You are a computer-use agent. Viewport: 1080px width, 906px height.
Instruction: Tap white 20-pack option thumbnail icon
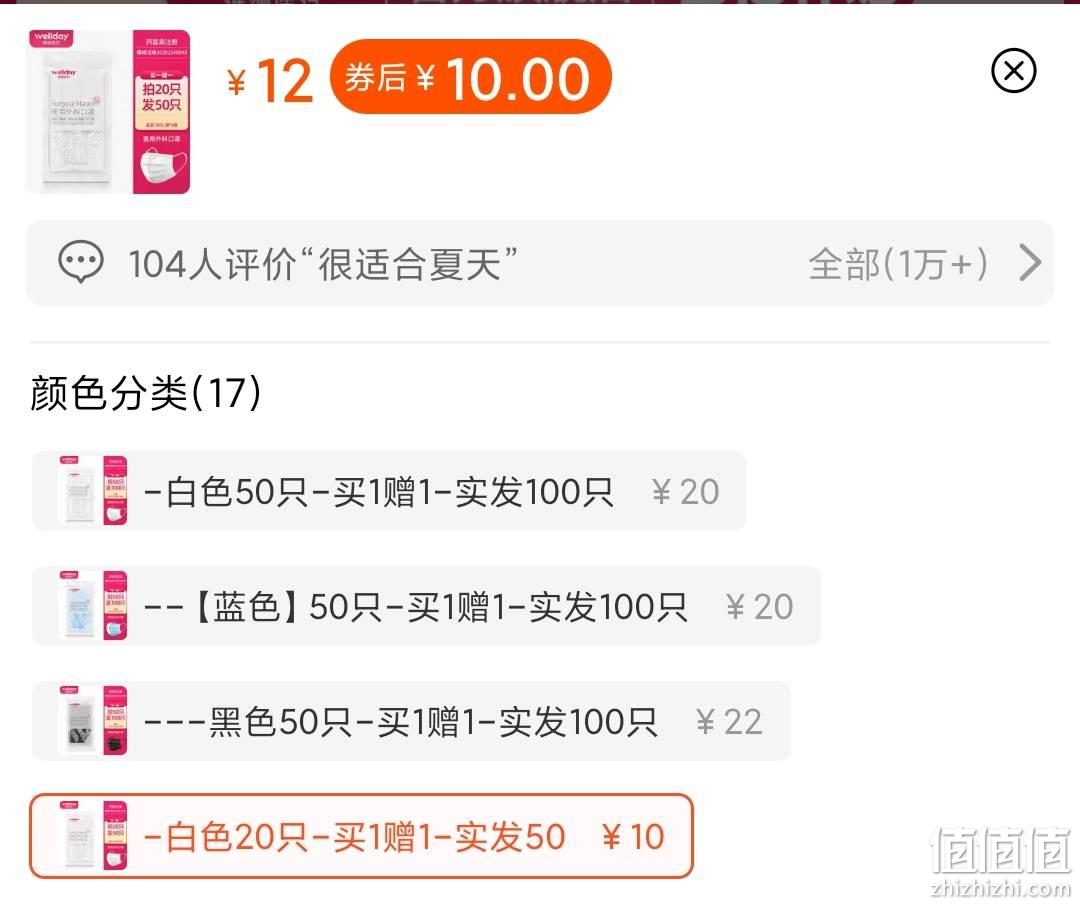tap(93, 836)
